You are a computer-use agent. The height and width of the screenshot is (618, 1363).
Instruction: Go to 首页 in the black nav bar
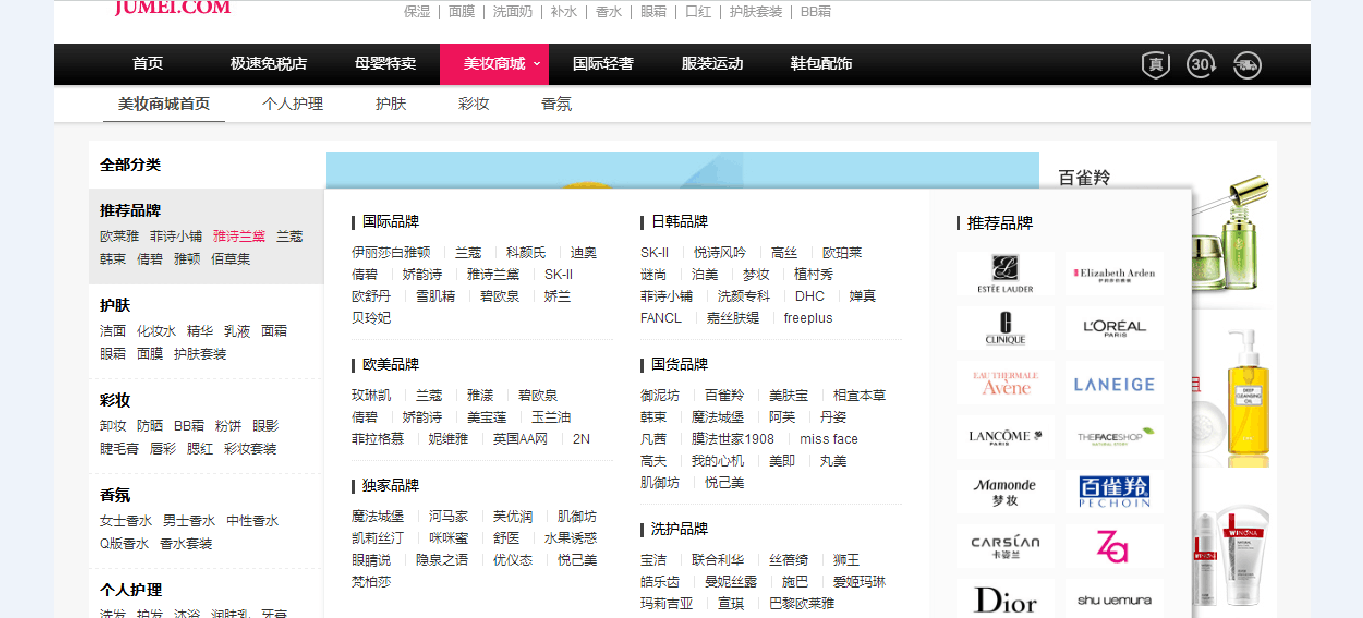pos(148,64)
